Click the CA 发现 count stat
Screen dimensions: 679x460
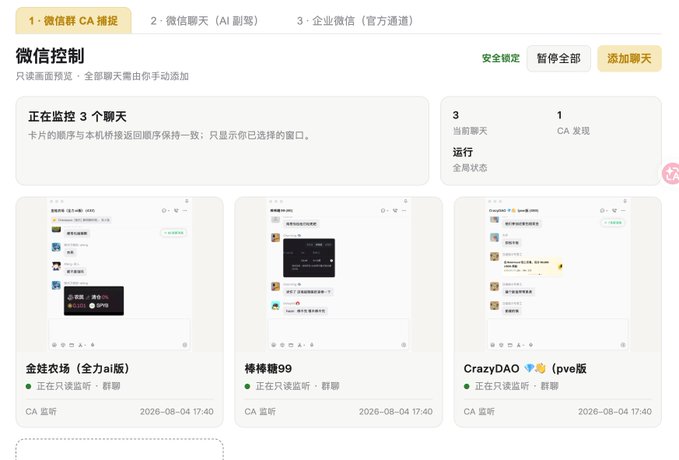(573, 123)
